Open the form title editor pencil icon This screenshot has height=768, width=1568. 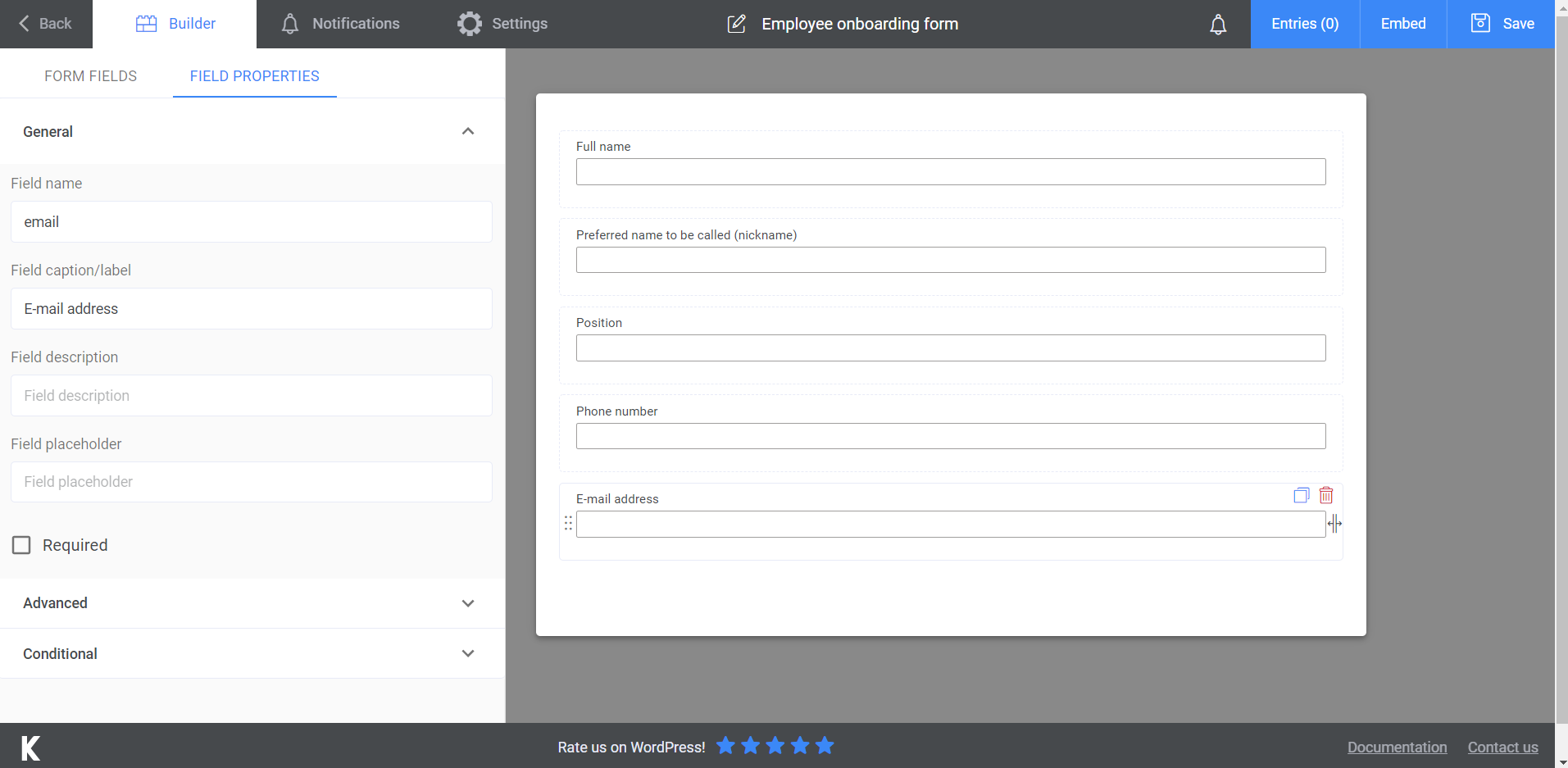pos(736,24)
